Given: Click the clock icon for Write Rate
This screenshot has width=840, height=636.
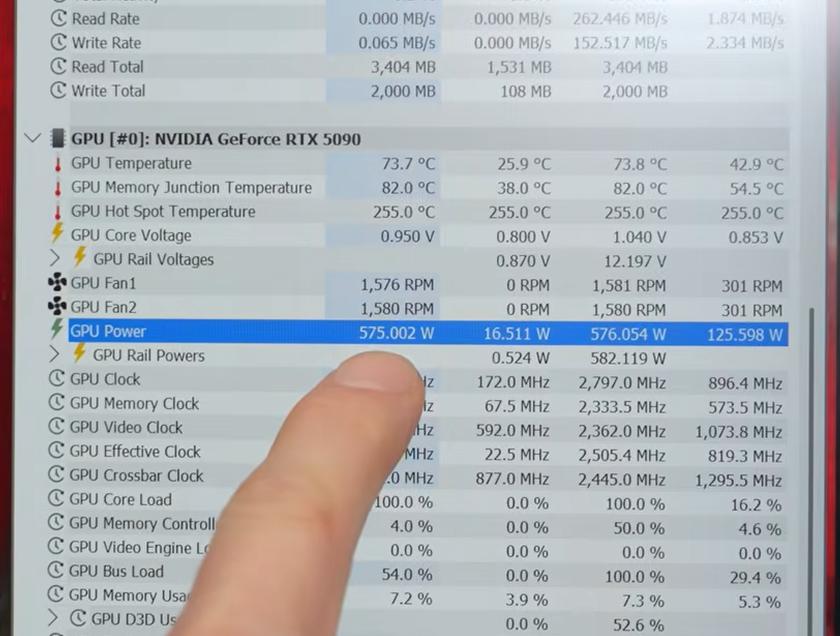Looking at the screenshot, I should 58,42.
